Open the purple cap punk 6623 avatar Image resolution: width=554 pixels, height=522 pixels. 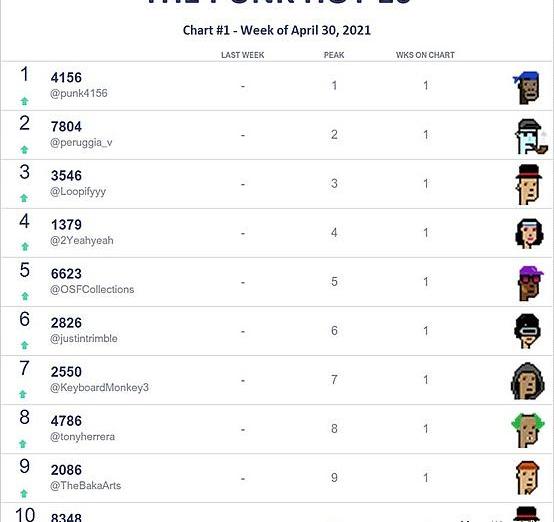coord(530,283)
